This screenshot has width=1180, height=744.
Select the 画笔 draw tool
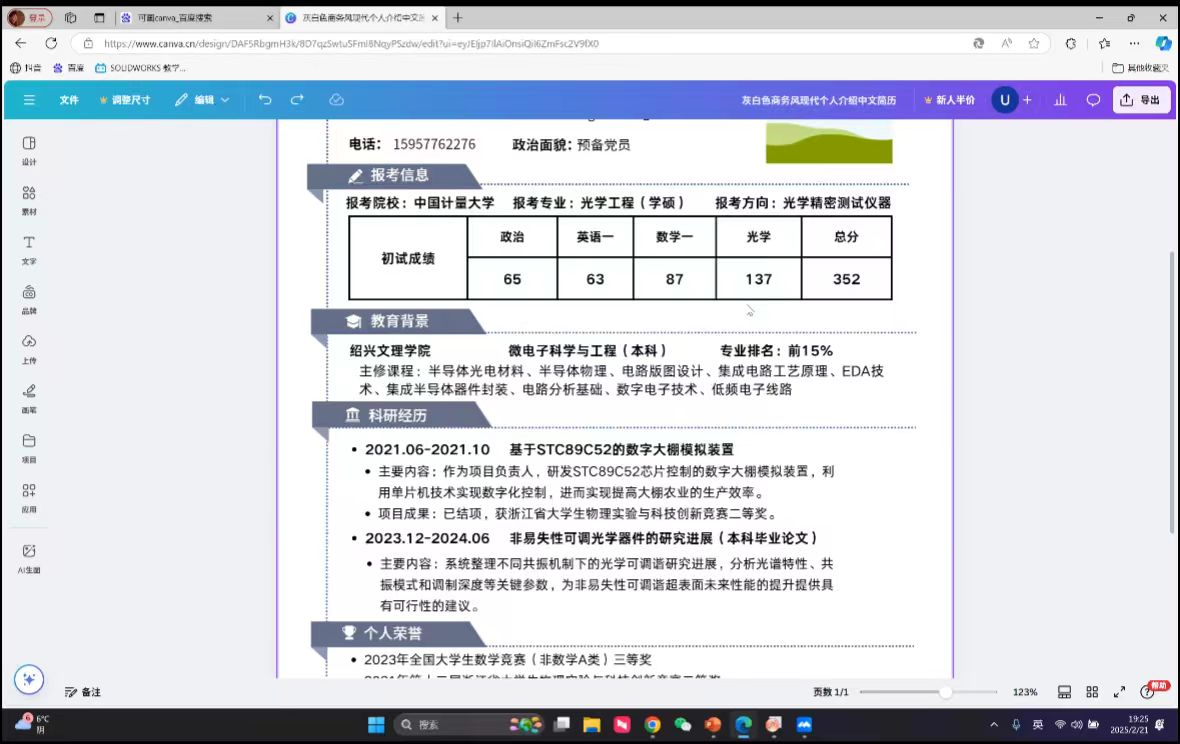(x=29, y=396)
